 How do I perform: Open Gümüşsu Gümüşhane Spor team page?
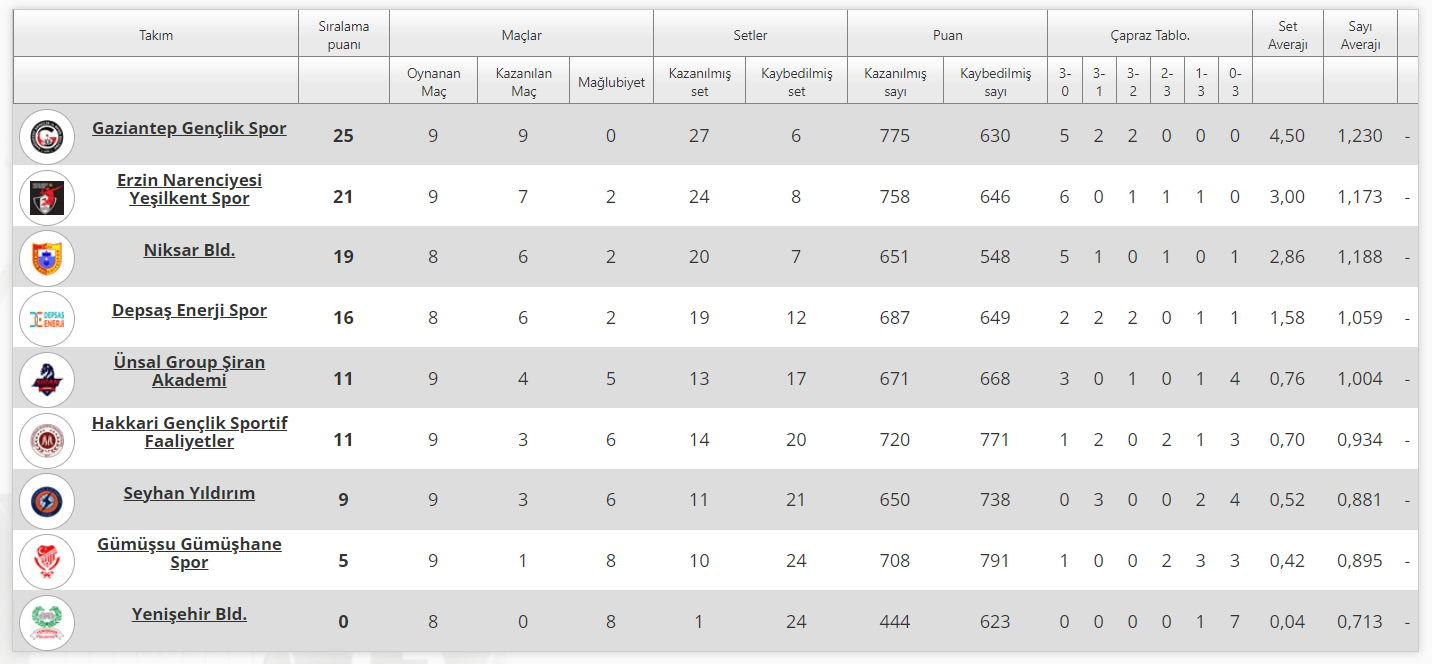click(189, 553)
